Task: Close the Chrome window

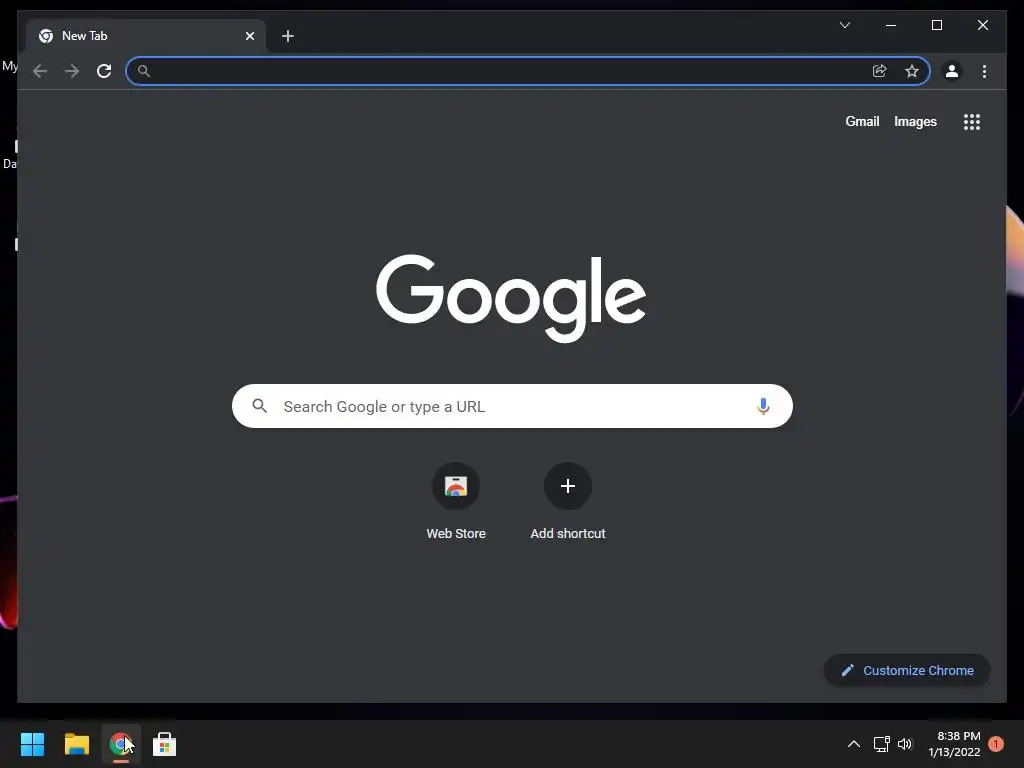Action: coord(982,25)
